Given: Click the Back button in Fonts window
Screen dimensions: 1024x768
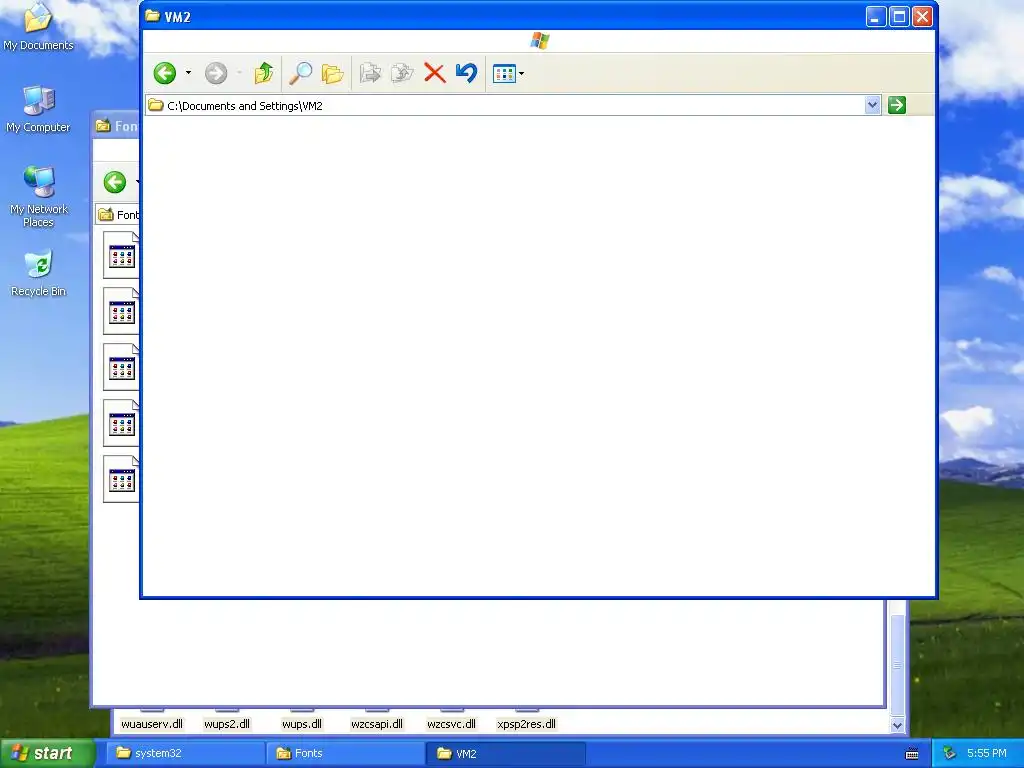Looking at the screenshot, I should (x=115, y=182).
